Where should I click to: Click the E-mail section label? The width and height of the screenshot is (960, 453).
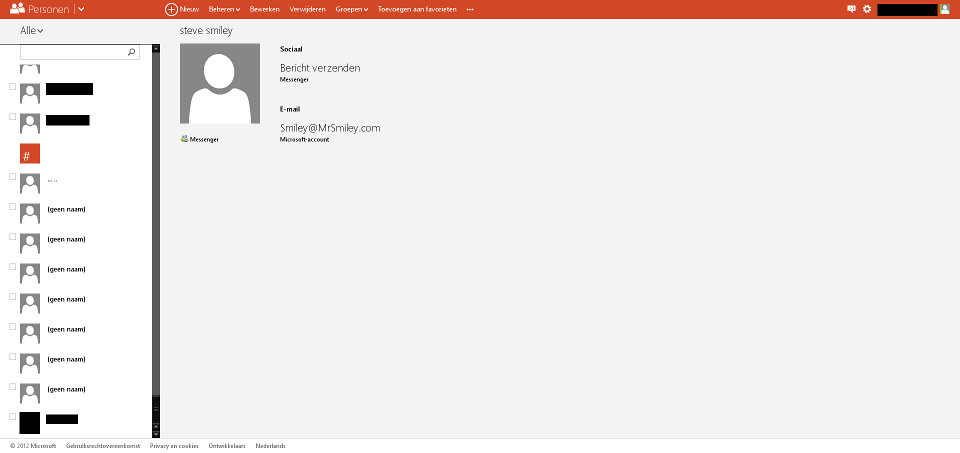point(290,109)
